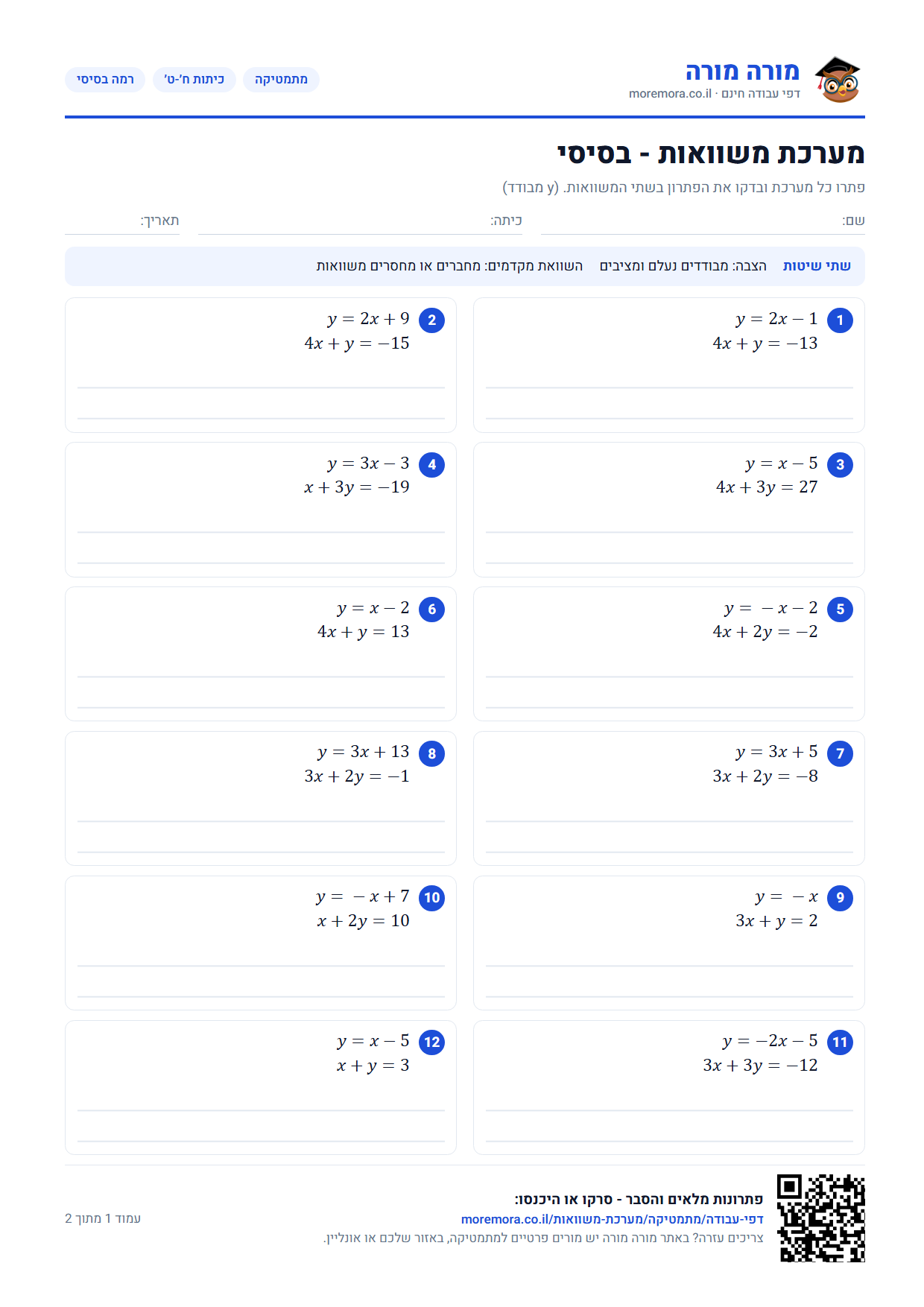Image resolution: width=924 pixels, height=1307 pixels.
Task: Click the blue number 10 badge
Action: point(431,898)
